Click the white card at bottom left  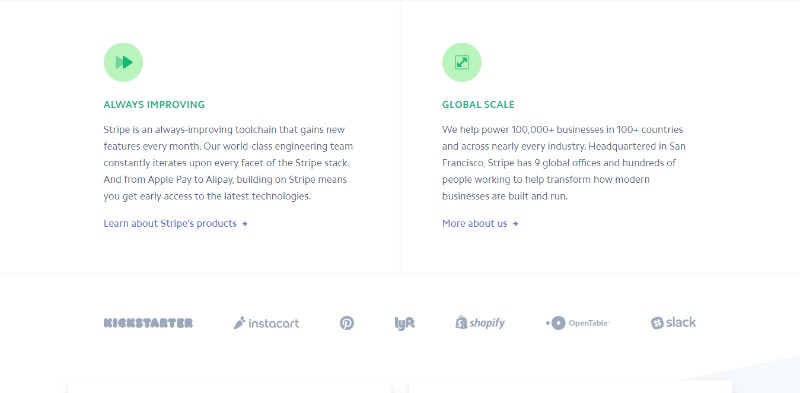click(230, 386)
